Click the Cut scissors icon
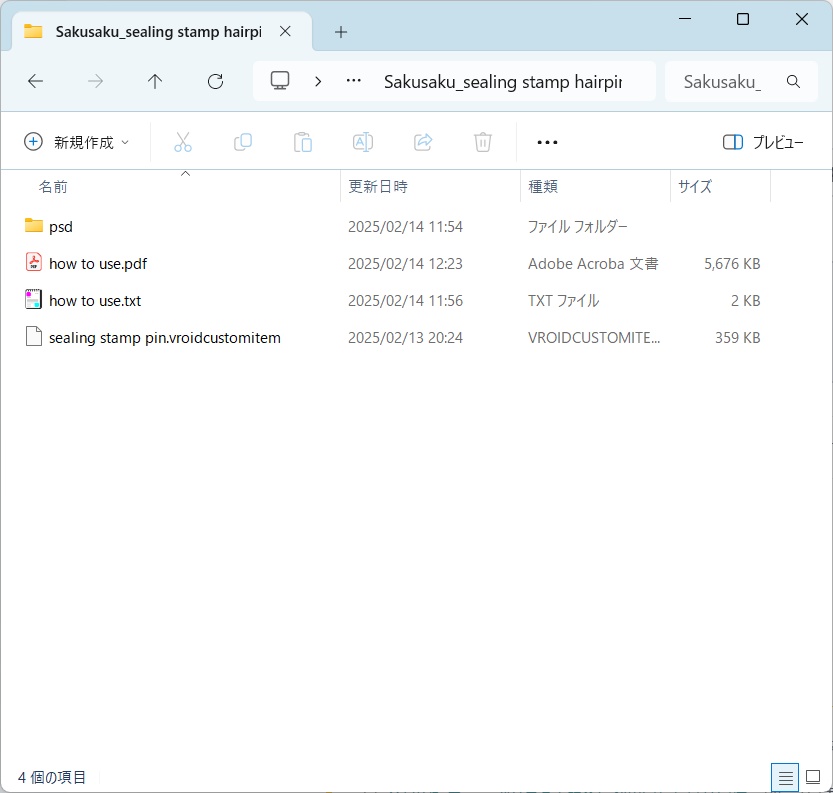The image size is (833, 793). (183, 142)
